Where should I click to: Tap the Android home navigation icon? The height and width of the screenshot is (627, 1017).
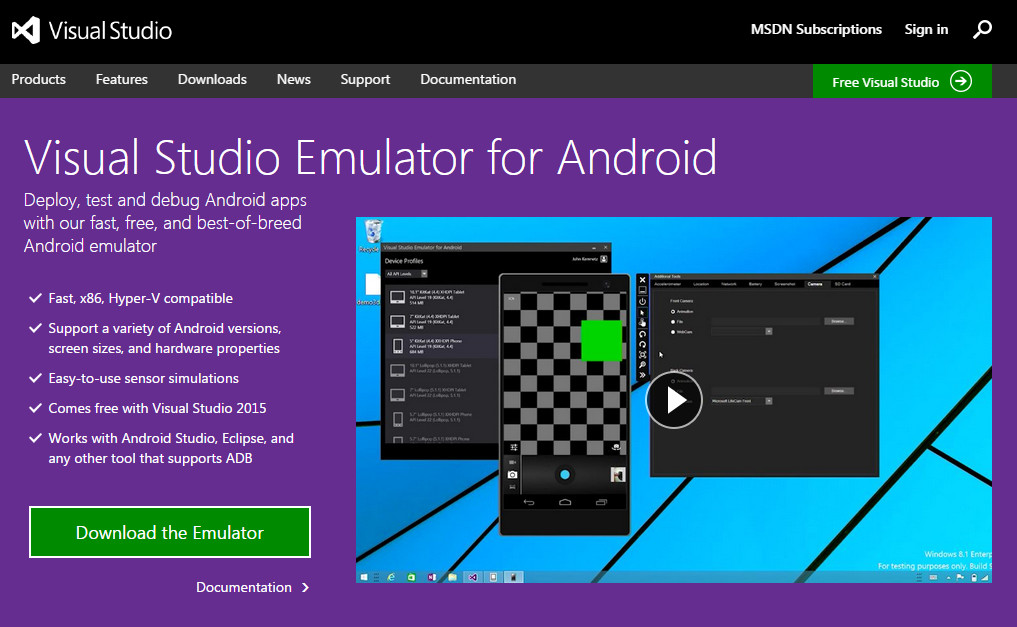tap(565, 503)
